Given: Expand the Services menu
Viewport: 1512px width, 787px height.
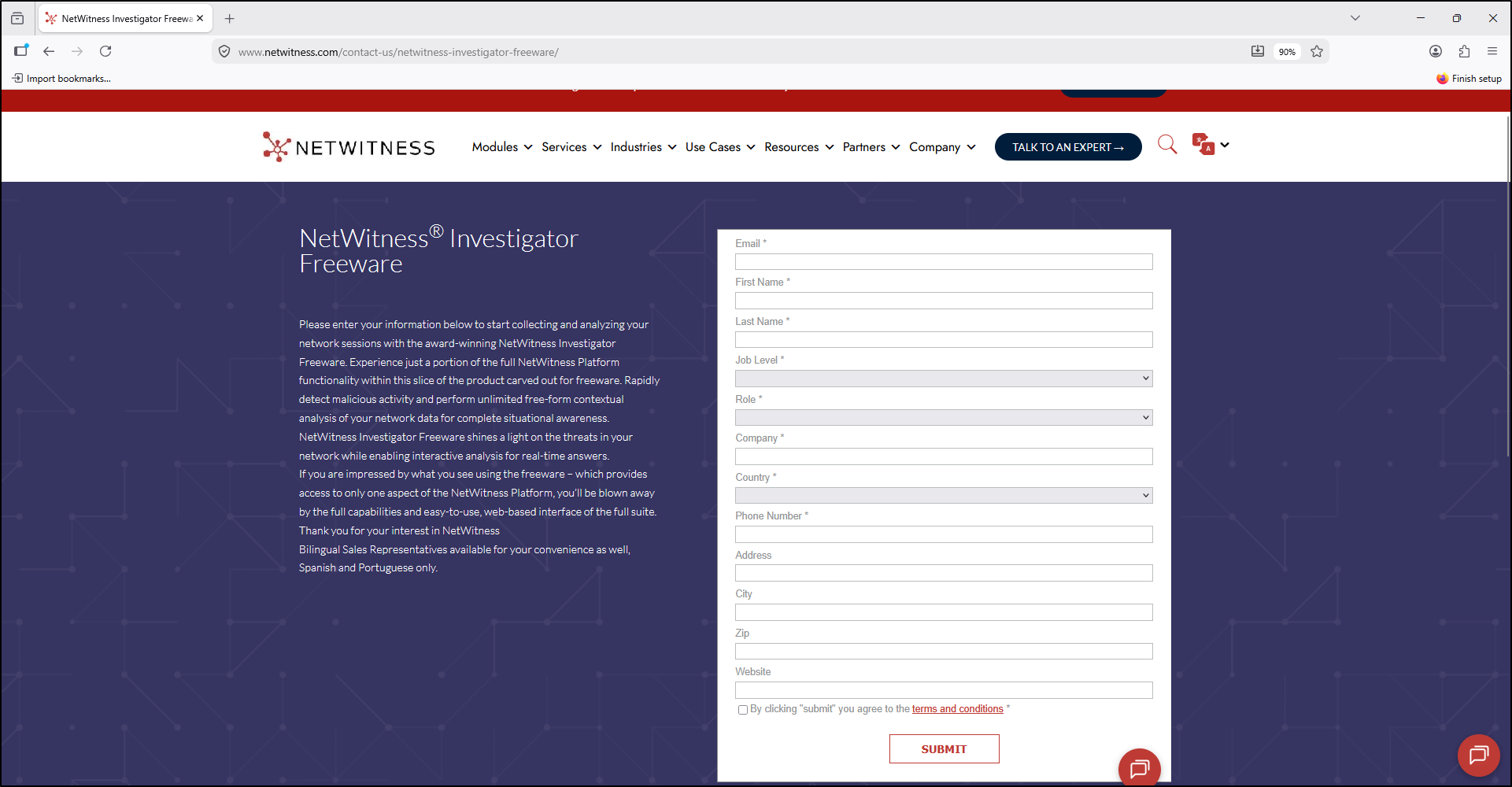Looking at the screenshot, I should (571, 147).
